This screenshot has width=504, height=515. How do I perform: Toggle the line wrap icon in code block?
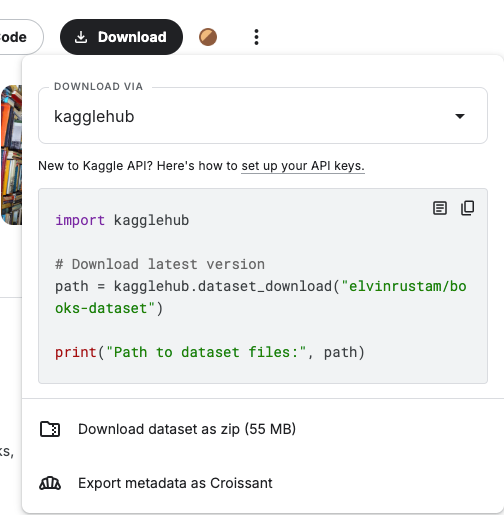click(440, 208)
